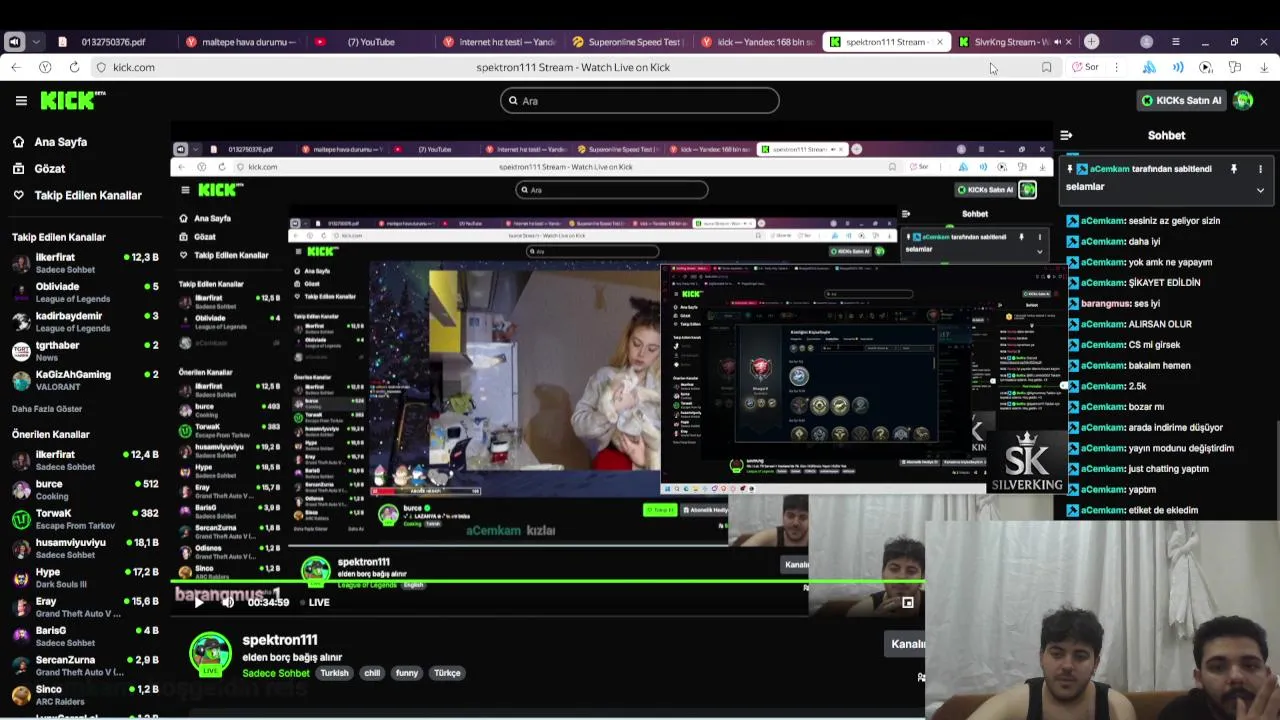This screenshot has height=720, width=1280.
Task: Reload the page with the browser refresh icon
Action: (74, 67)
